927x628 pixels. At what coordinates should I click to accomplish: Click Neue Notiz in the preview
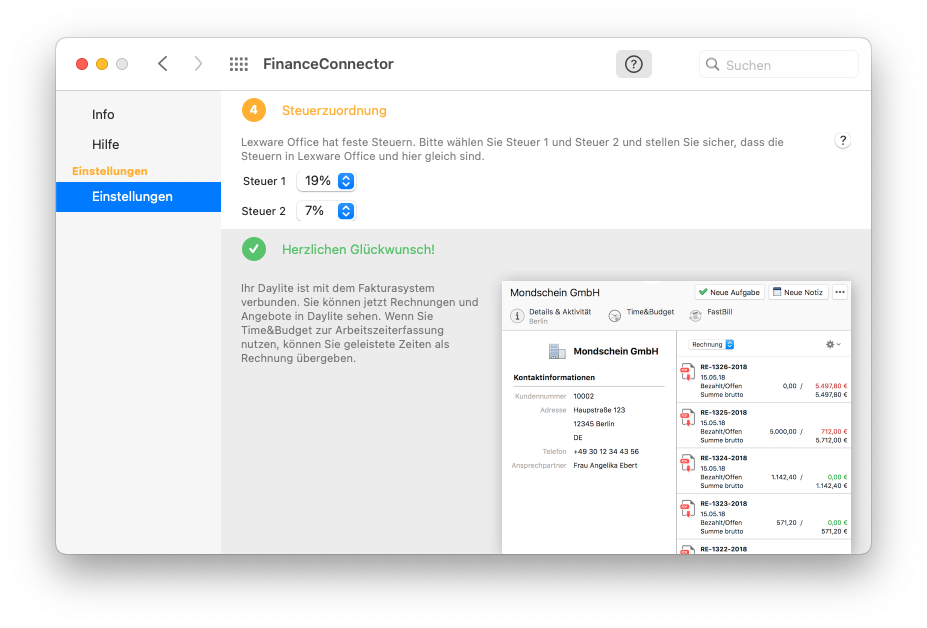point(798,292)
